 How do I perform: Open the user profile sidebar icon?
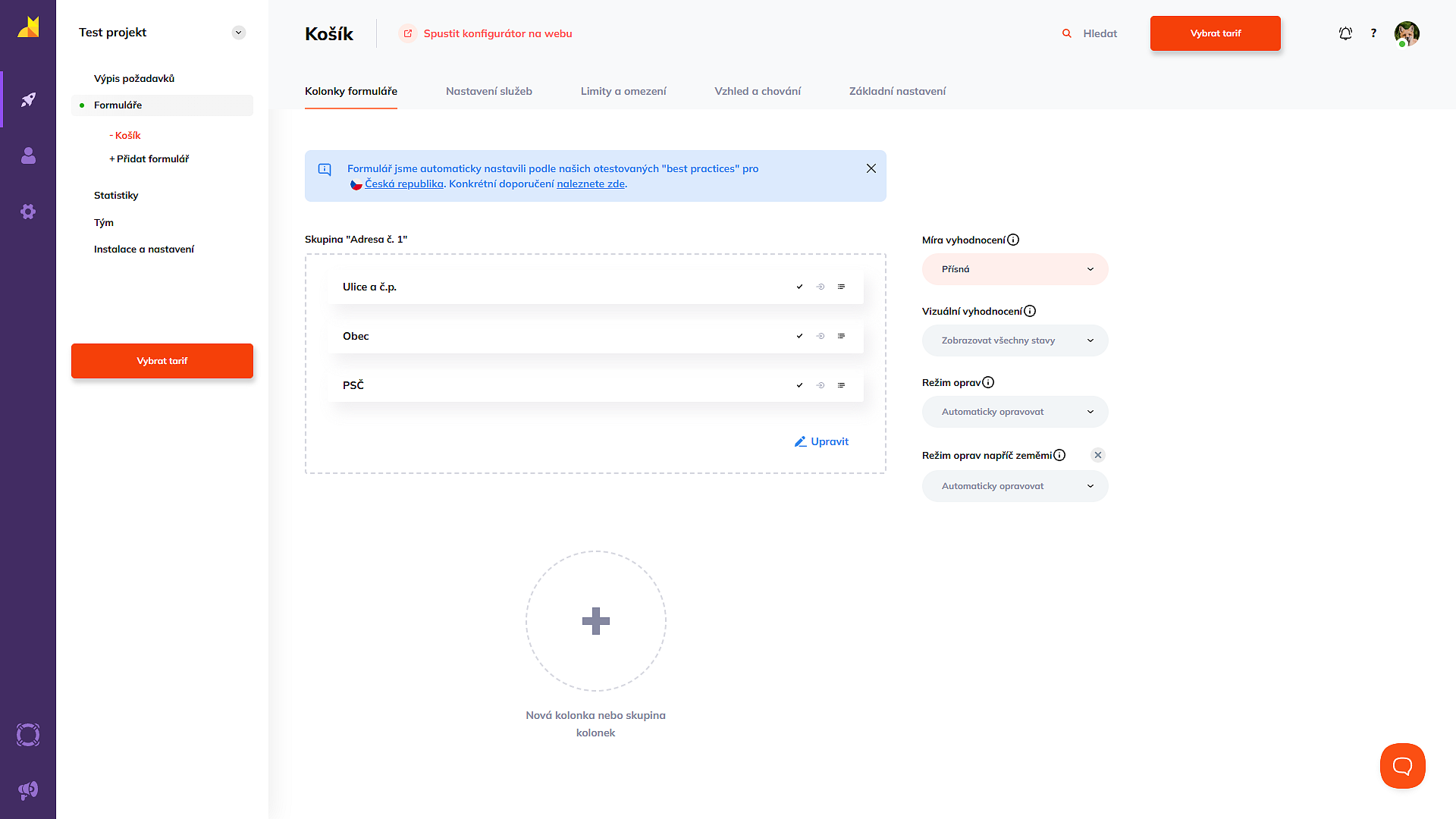[28, 155]
